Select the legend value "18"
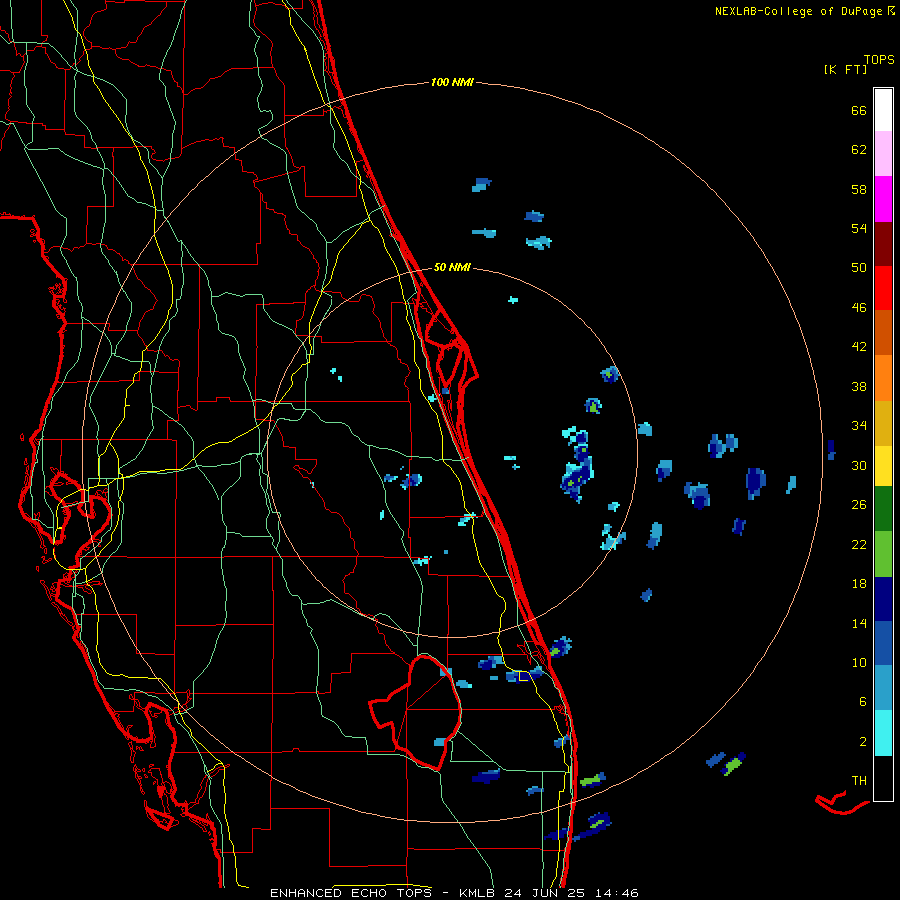This screenshot has height=900, width=900. pos(859,584)
